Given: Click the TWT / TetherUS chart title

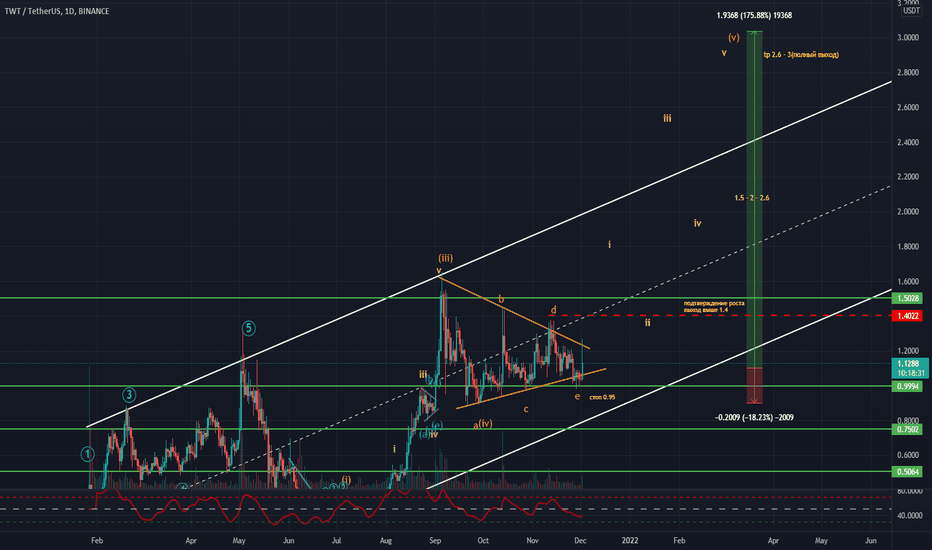Looking at the screenshot, I should click(x=57, y=11).
